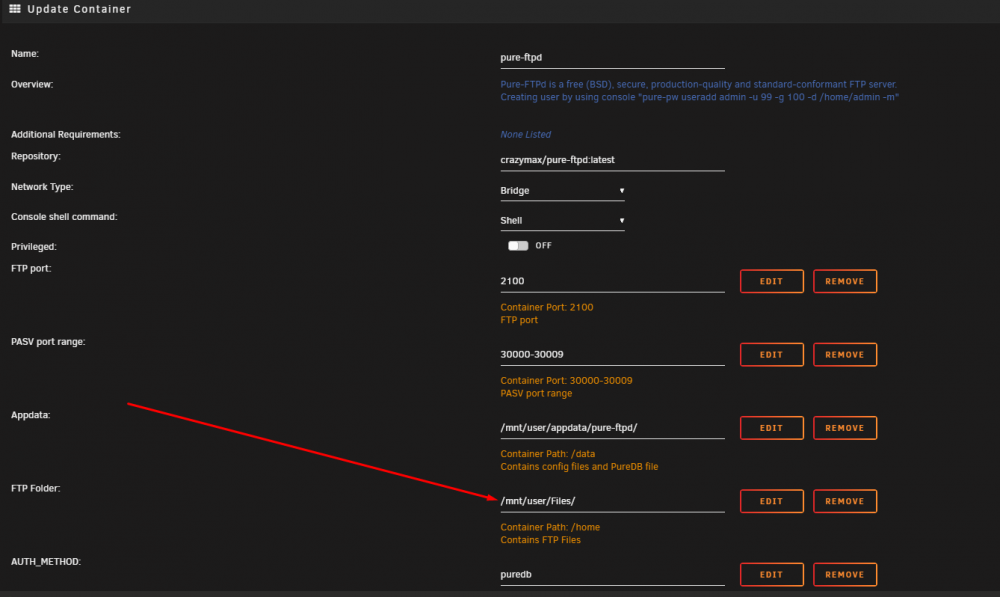1000x597 pixels.
Task: Remove the Appdata path
Action: (x=845, y=428)
